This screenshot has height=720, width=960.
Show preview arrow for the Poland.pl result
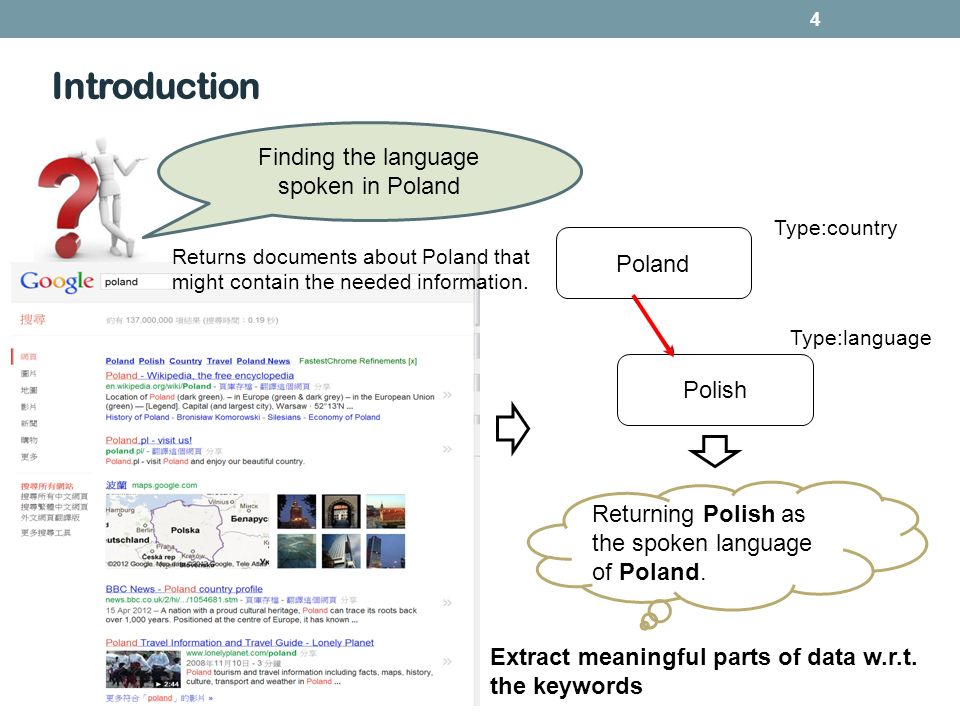(448, 449)
